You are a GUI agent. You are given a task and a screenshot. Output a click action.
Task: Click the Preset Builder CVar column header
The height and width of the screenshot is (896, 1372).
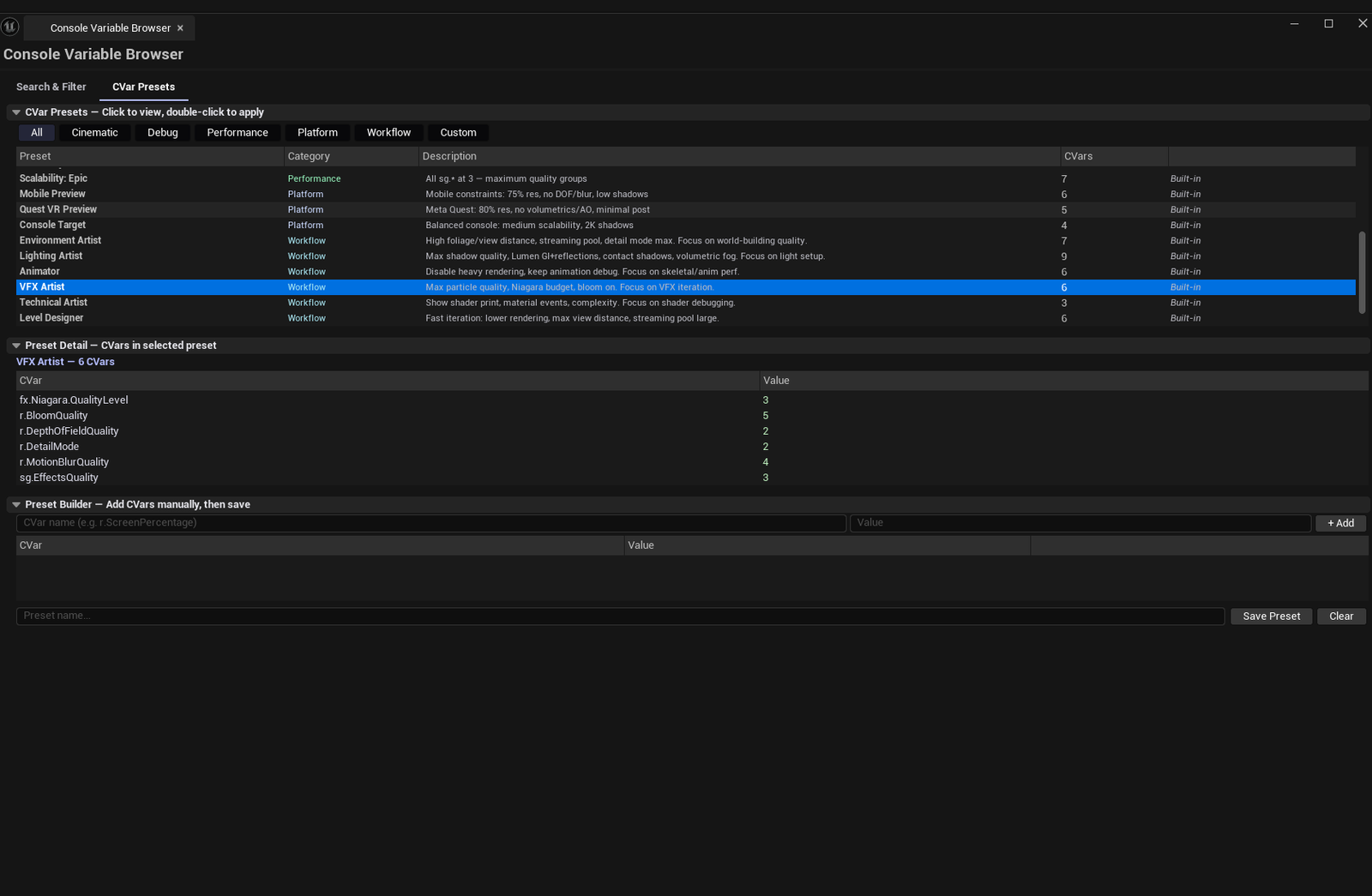(320, 545)
